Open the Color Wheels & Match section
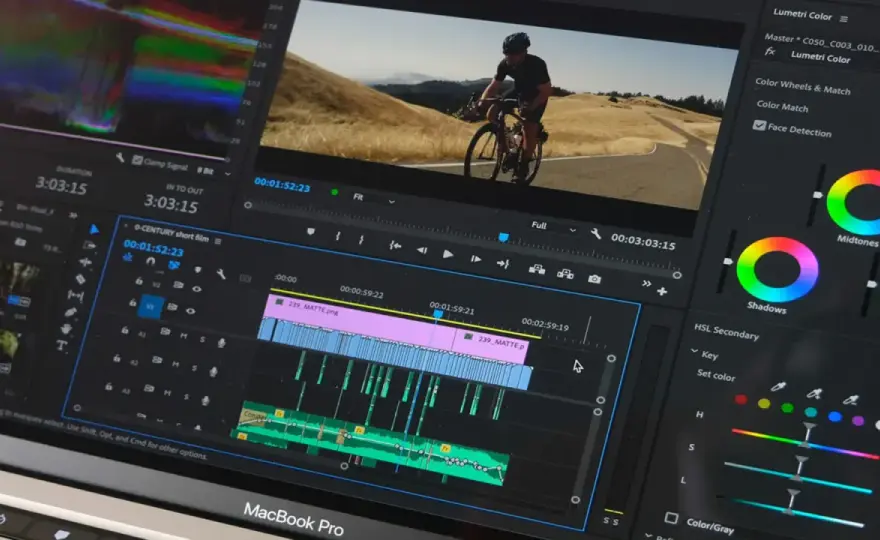 (x=803, y=86)
